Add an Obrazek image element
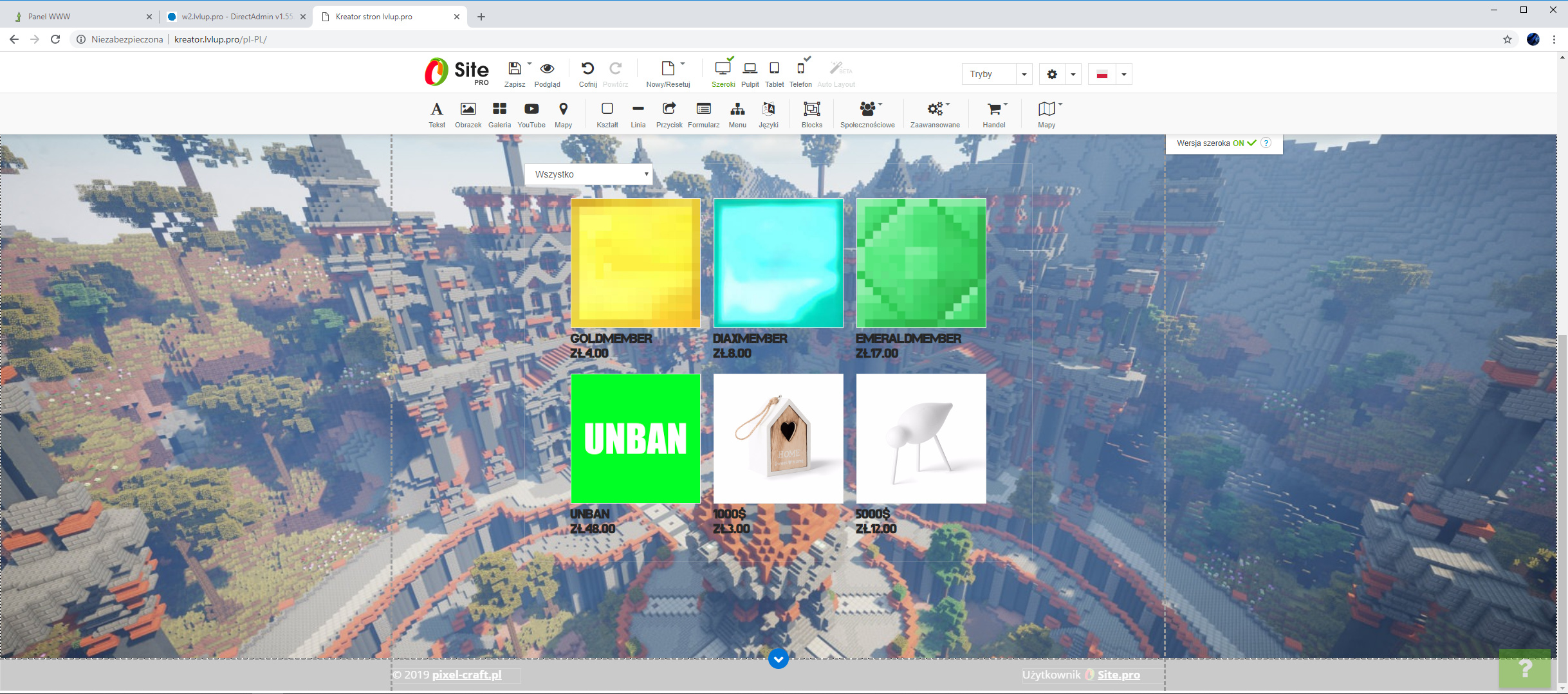The height and width of the screenshot is (694, 1568). pos(468,110)
